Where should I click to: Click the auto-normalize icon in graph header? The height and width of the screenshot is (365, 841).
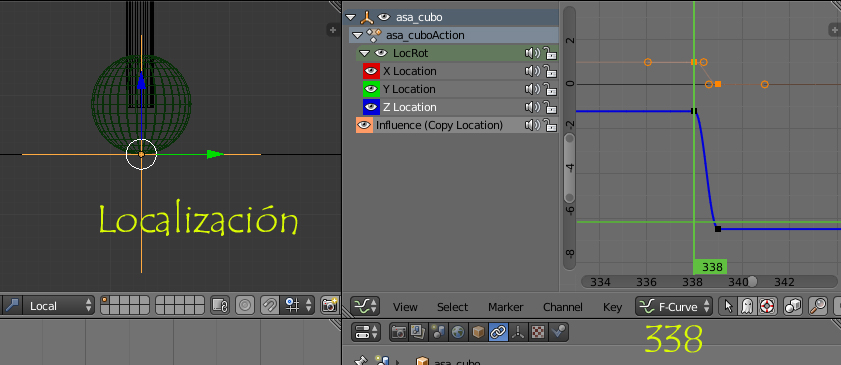coord(793,307)
